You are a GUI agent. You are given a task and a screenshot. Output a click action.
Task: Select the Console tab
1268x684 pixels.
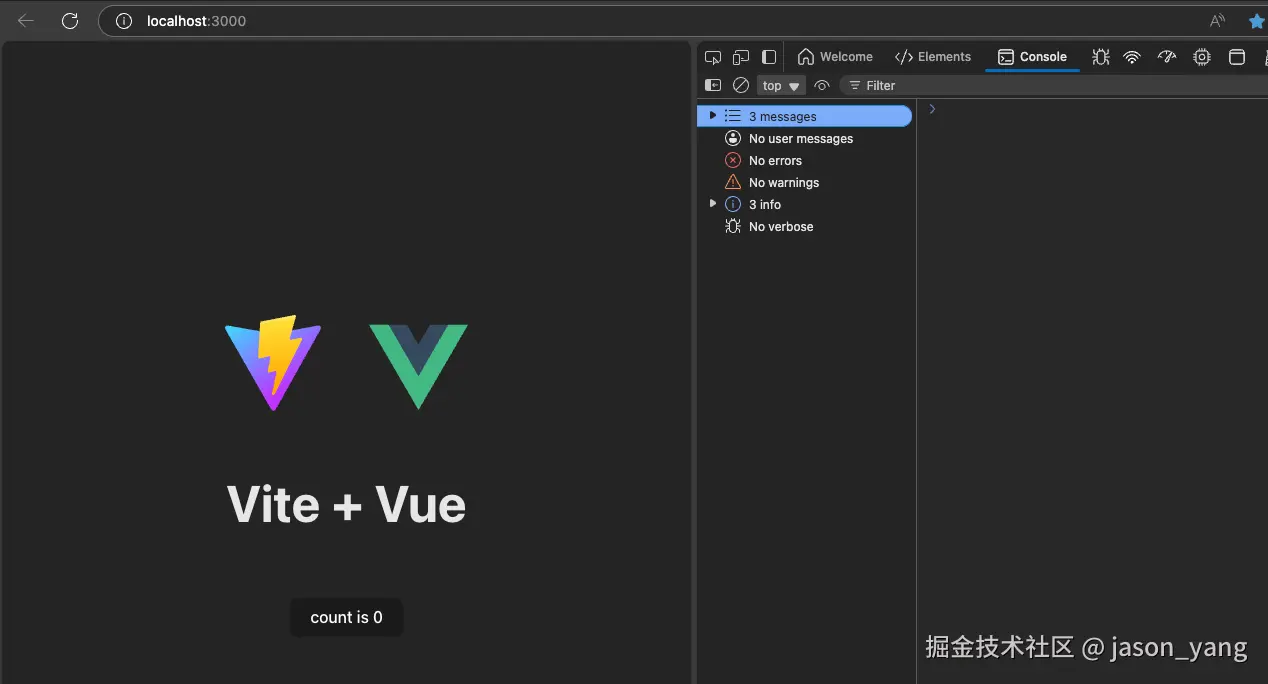click(1032, 57)
